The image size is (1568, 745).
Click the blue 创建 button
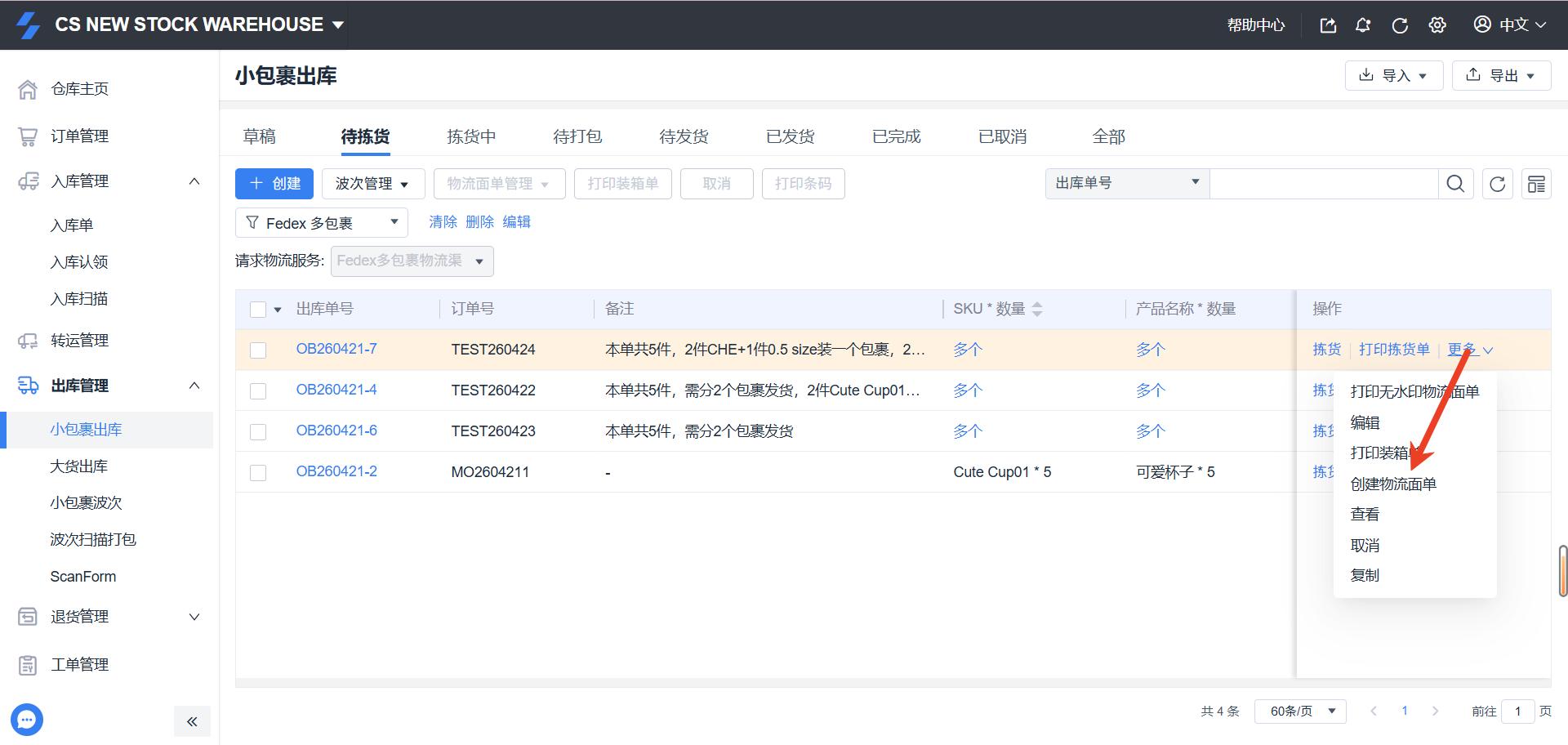coord(274,184)
